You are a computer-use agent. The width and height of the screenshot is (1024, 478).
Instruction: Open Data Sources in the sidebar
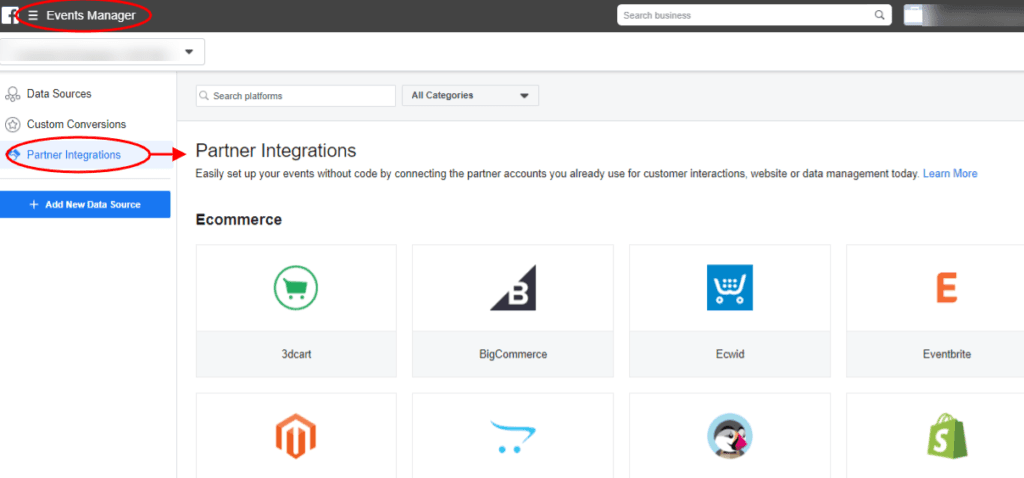pyautogui.click(x=59, y=94)
